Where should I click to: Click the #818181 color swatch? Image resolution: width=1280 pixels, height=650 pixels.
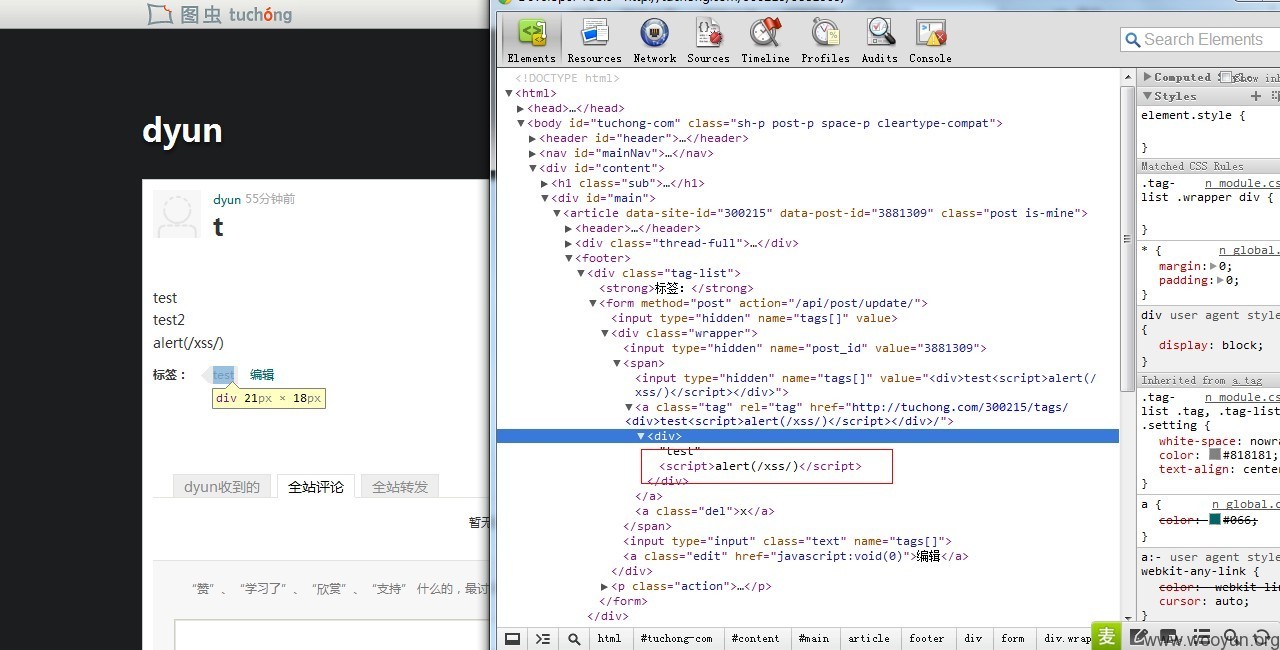[1215, 454]
